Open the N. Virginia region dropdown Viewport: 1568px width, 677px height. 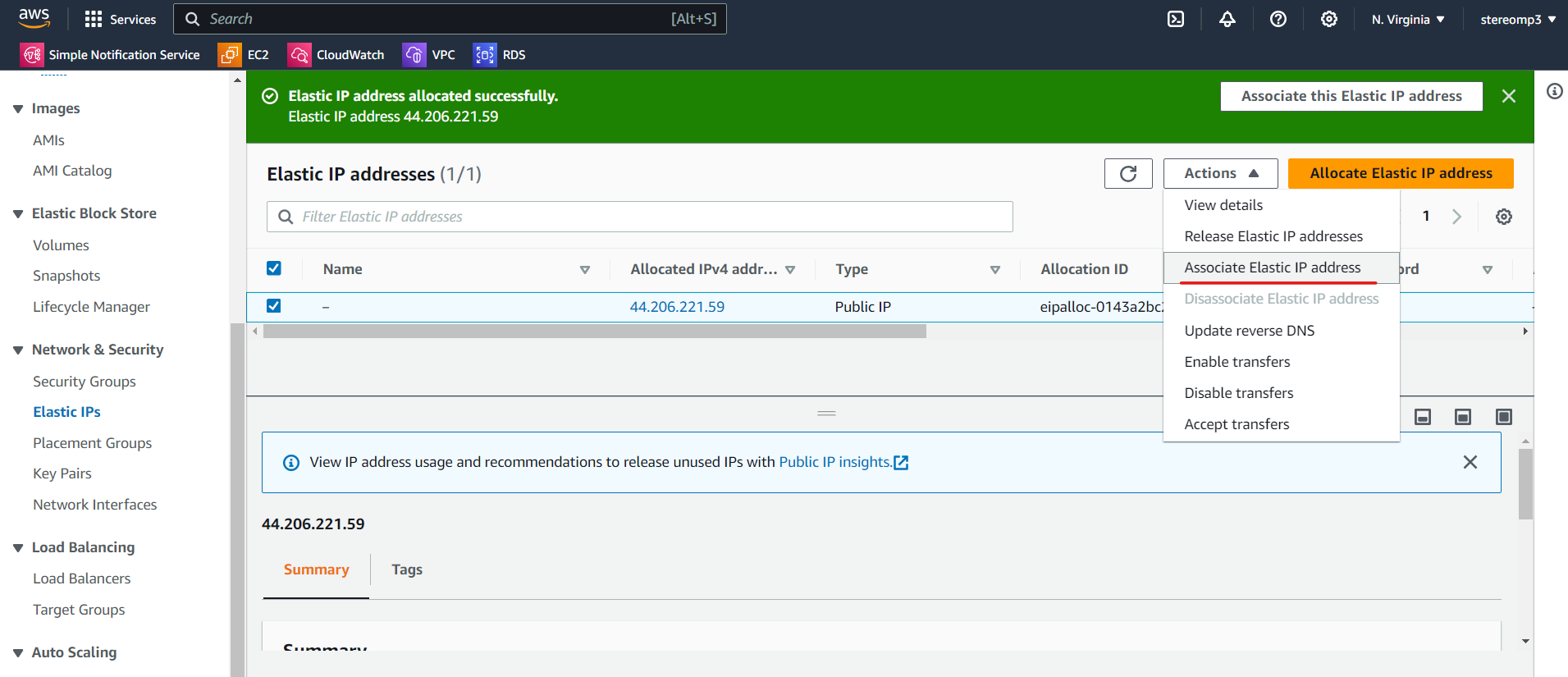pyautogui.click(x=1408, y=19)
